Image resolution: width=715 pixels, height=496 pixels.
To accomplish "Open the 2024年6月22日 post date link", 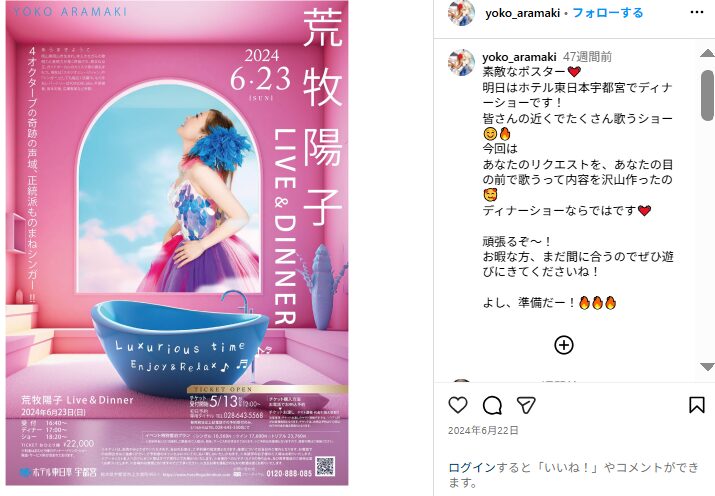I will point(483,430).
